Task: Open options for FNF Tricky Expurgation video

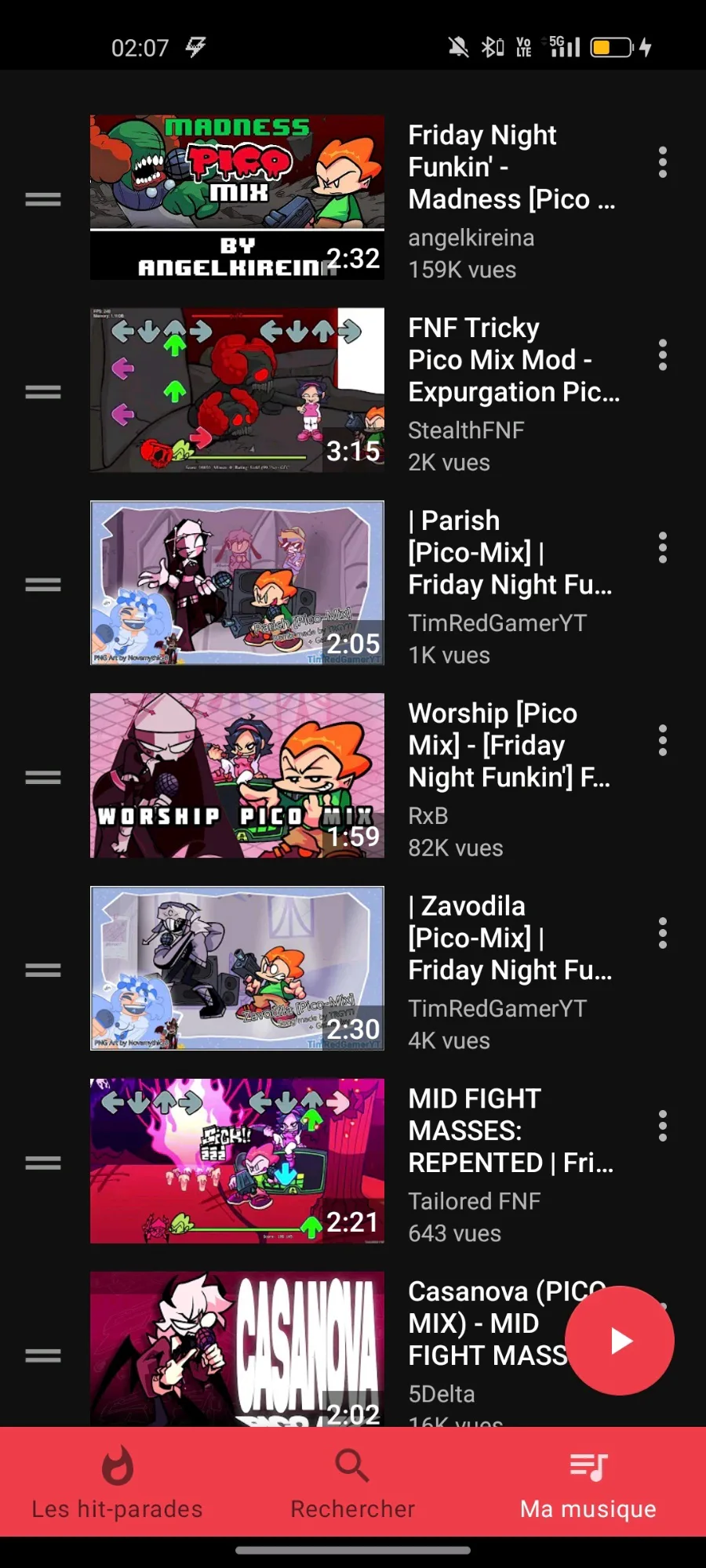Action: coord(663,355)
